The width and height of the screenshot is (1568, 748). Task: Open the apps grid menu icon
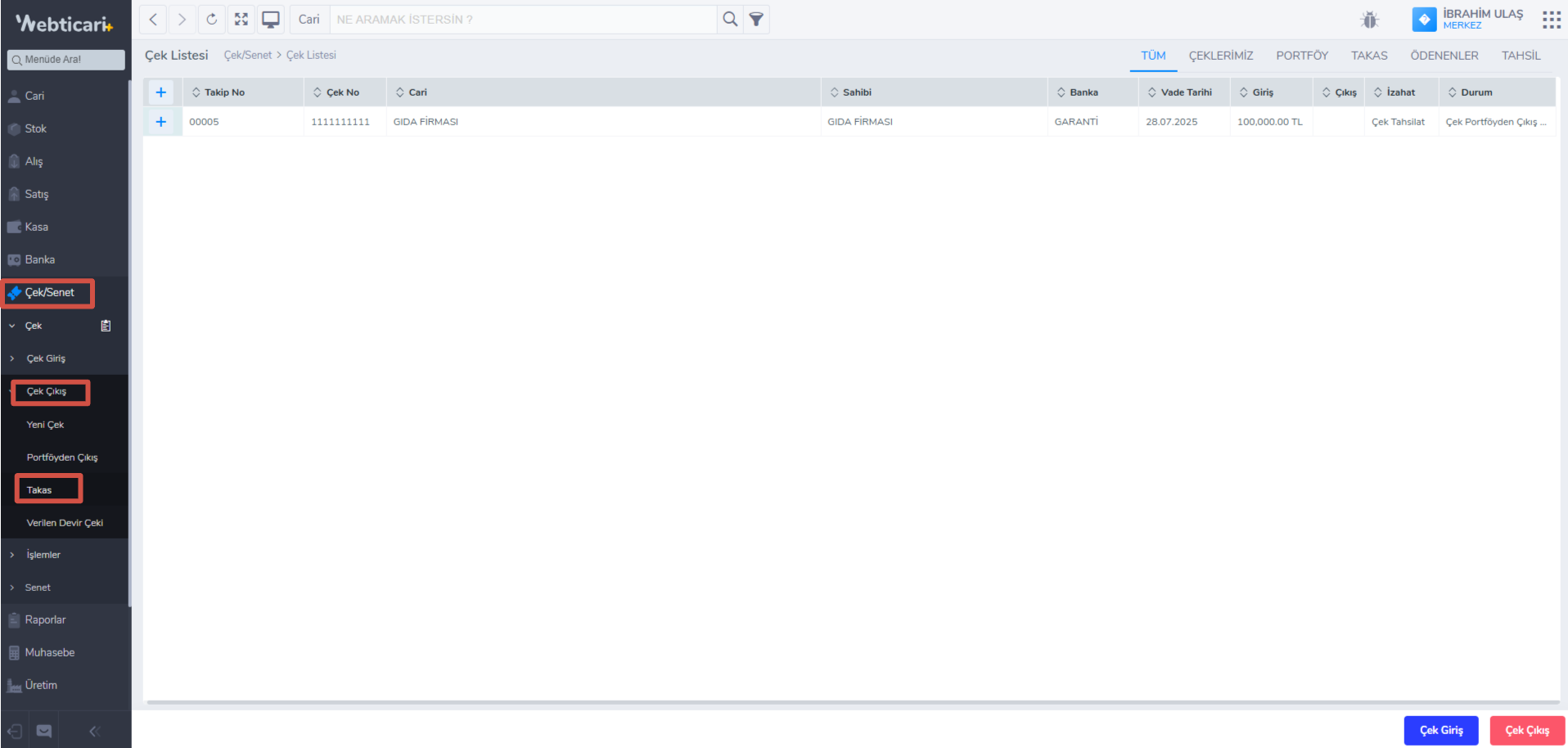click(x=1551, y=20)
